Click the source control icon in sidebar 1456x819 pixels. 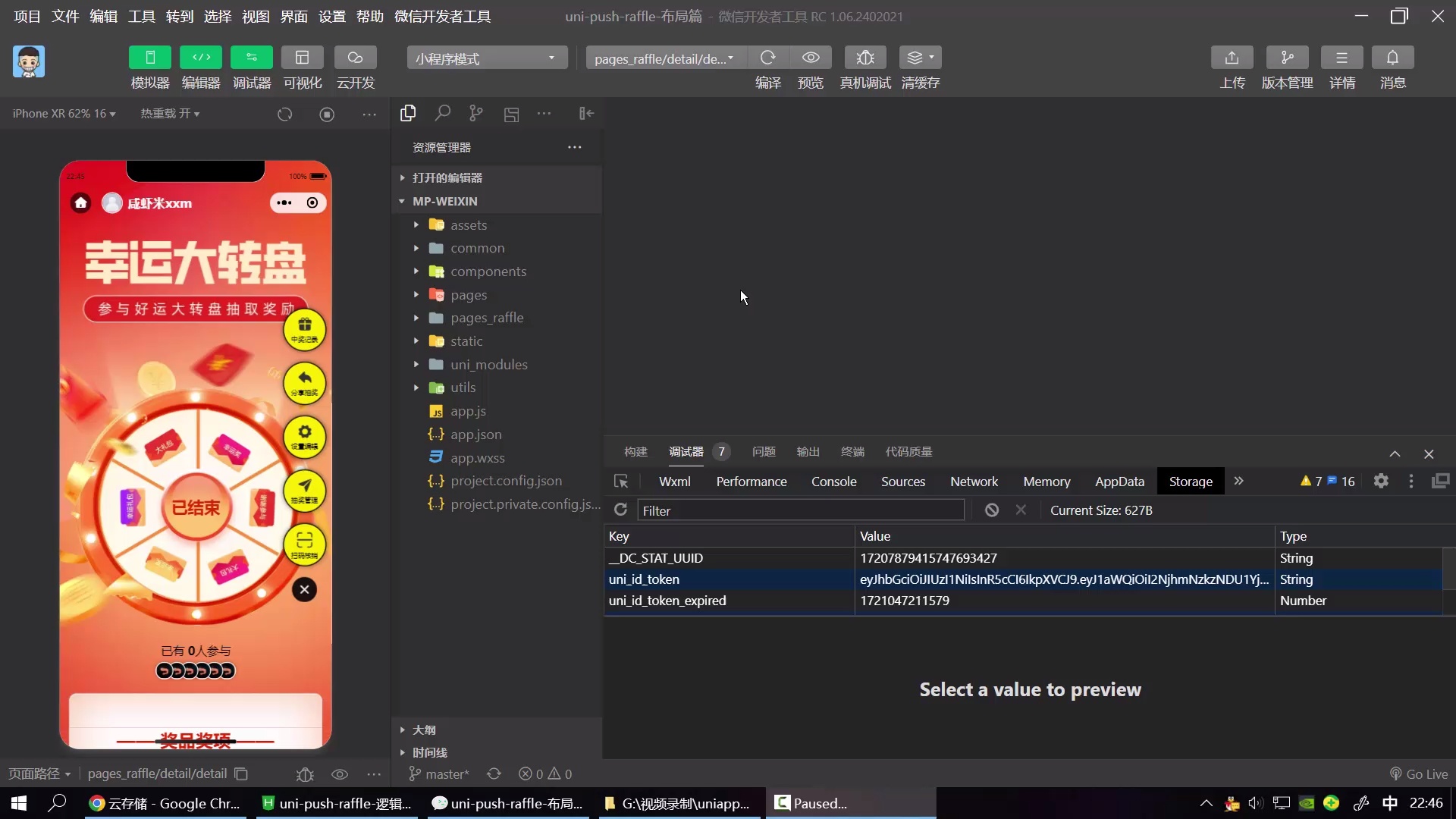pos(475,114)
